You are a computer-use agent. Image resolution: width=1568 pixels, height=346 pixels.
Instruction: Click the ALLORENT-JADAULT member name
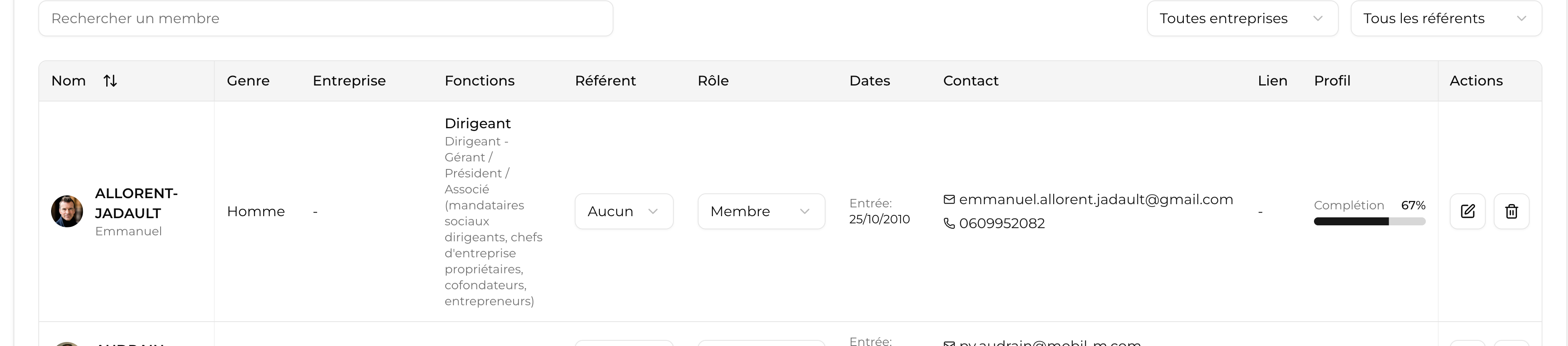[136, 203]
